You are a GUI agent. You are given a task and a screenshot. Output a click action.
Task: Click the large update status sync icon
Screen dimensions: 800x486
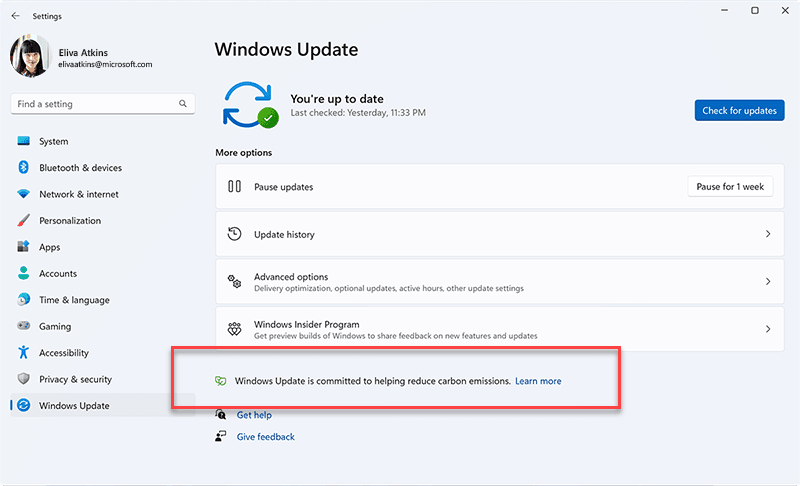point(250,105)
